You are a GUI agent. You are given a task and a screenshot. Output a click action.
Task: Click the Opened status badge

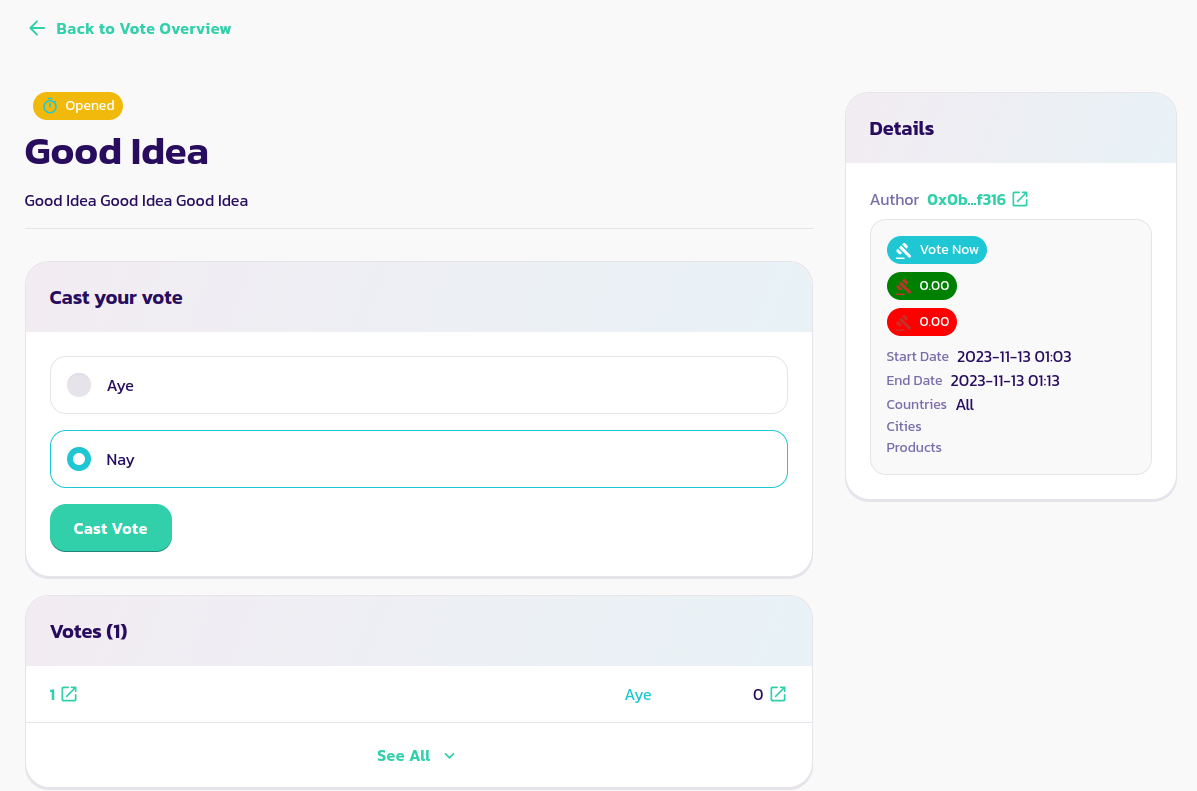pyautogui.click(x=78, y=106)
